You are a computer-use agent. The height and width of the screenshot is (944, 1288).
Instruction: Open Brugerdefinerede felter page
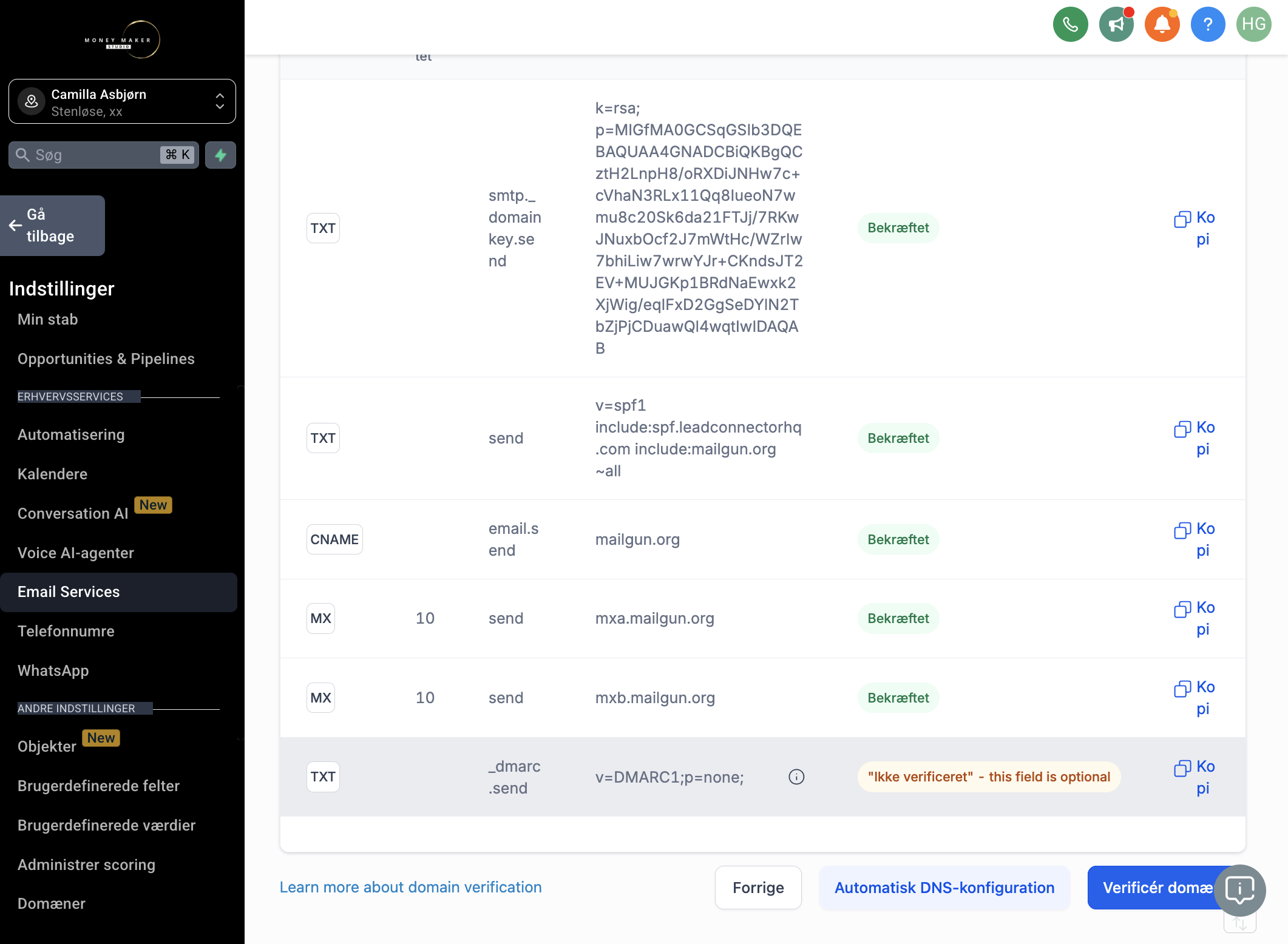(99, 786)
